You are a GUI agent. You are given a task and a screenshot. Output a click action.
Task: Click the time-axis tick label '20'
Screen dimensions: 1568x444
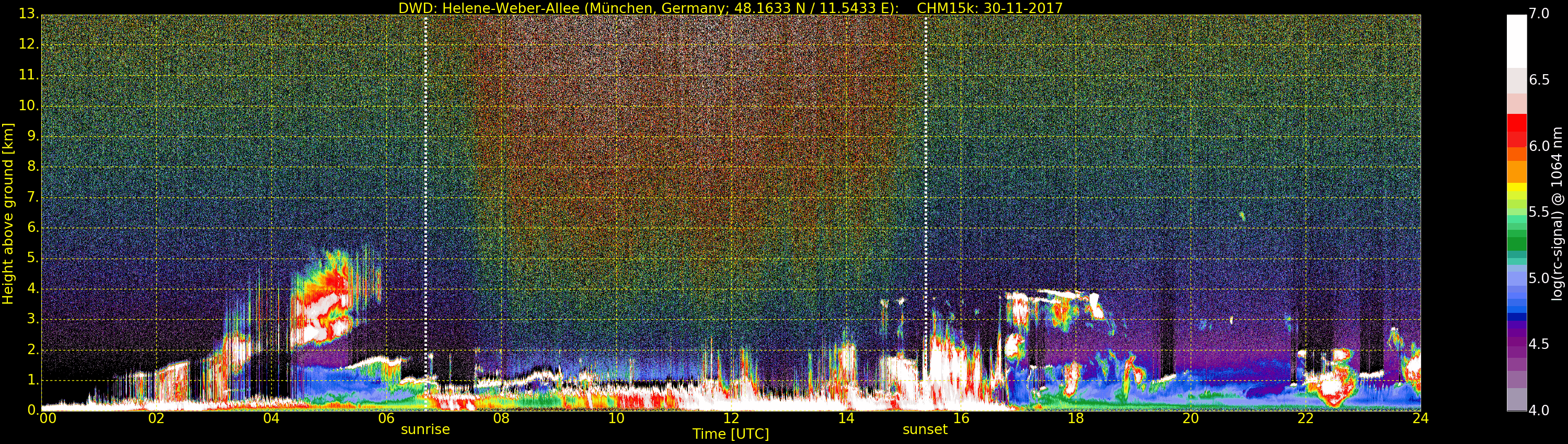pyautogui.click(x=1191, y=418)
